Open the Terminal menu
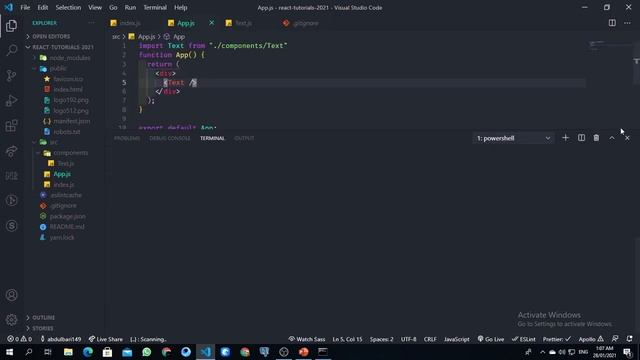Screen dimensions: 640x360 [155, 7]
